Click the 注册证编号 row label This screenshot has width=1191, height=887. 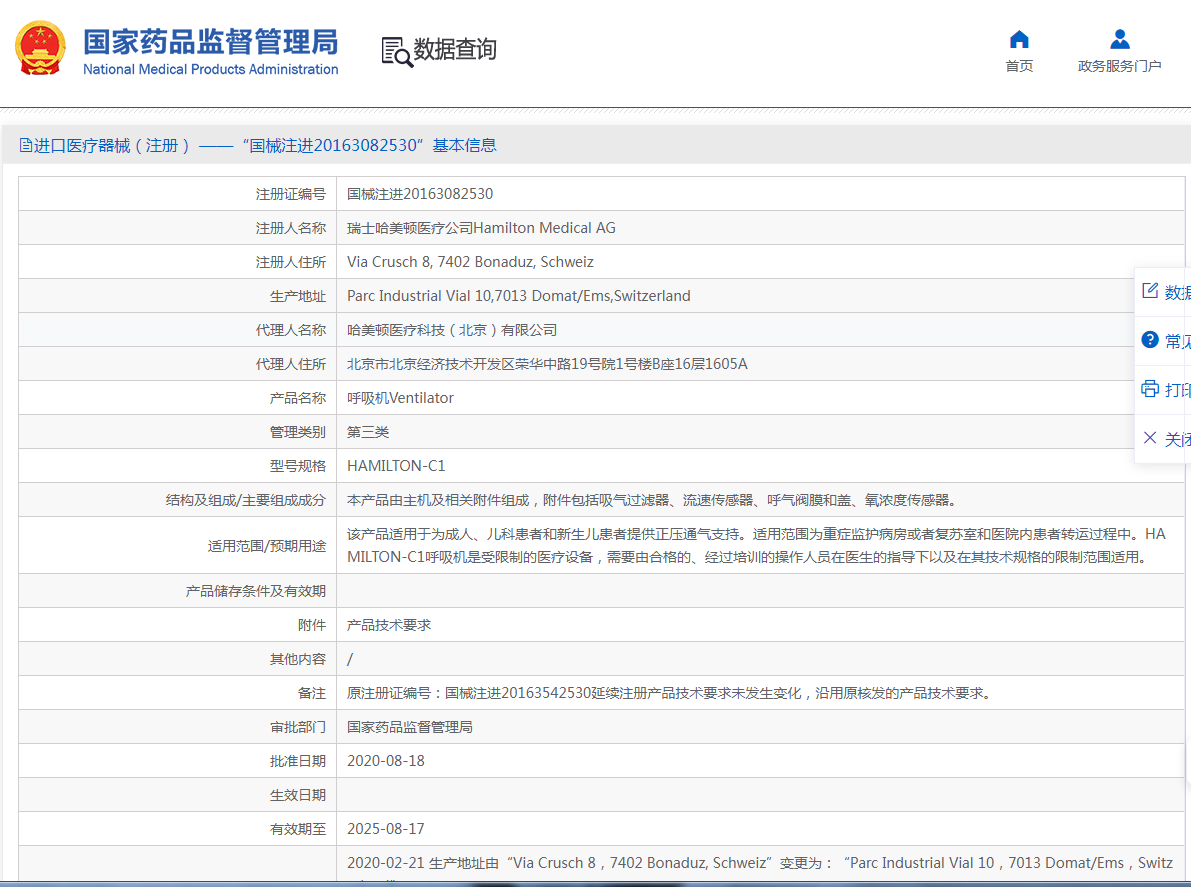click(290, 194)
